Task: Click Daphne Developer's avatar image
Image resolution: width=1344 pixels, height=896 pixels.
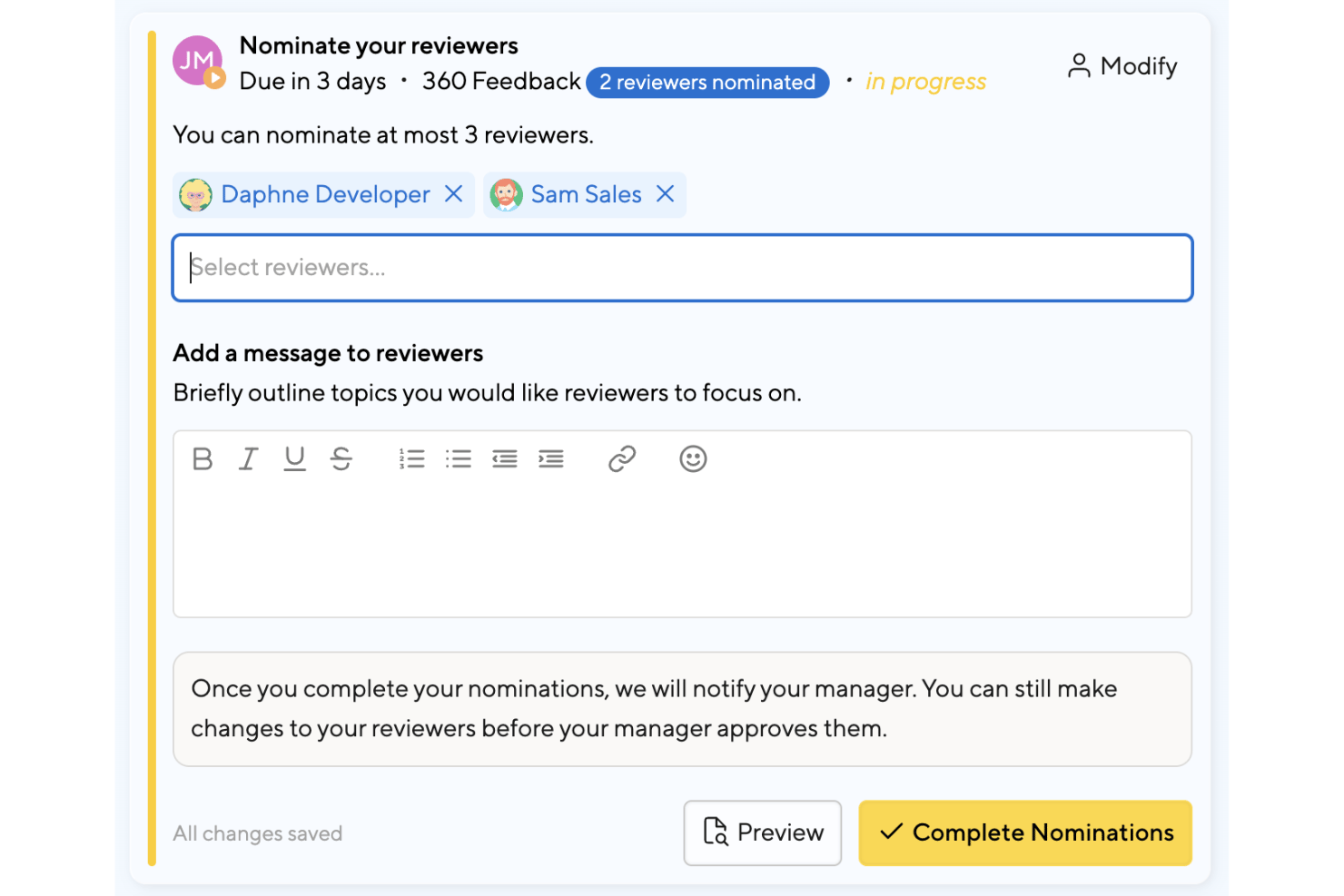Action: coord(195,194)
